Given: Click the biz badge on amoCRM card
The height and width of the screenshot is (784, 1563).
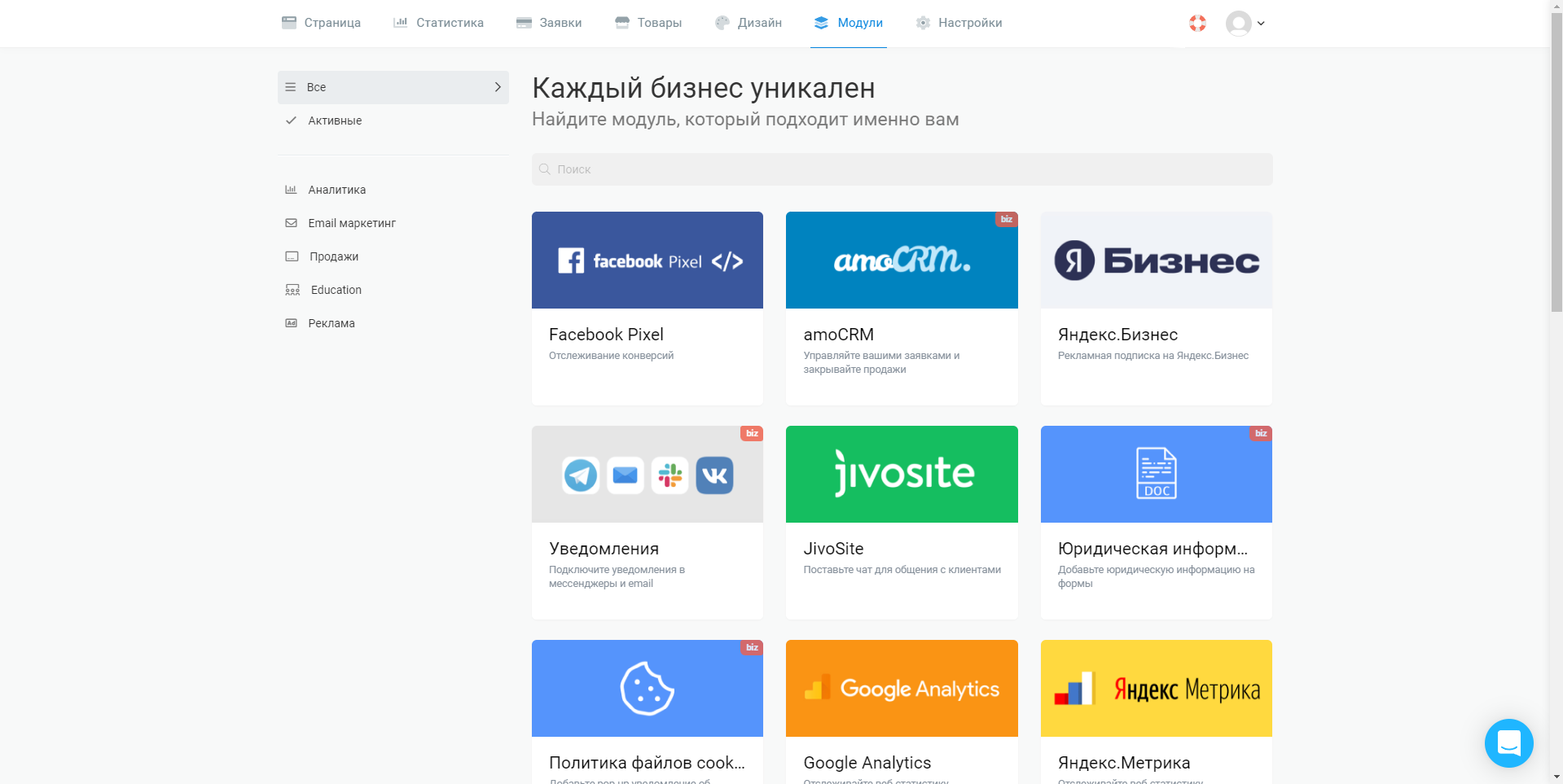Looking at the screenshot, I should (1007, 219).
